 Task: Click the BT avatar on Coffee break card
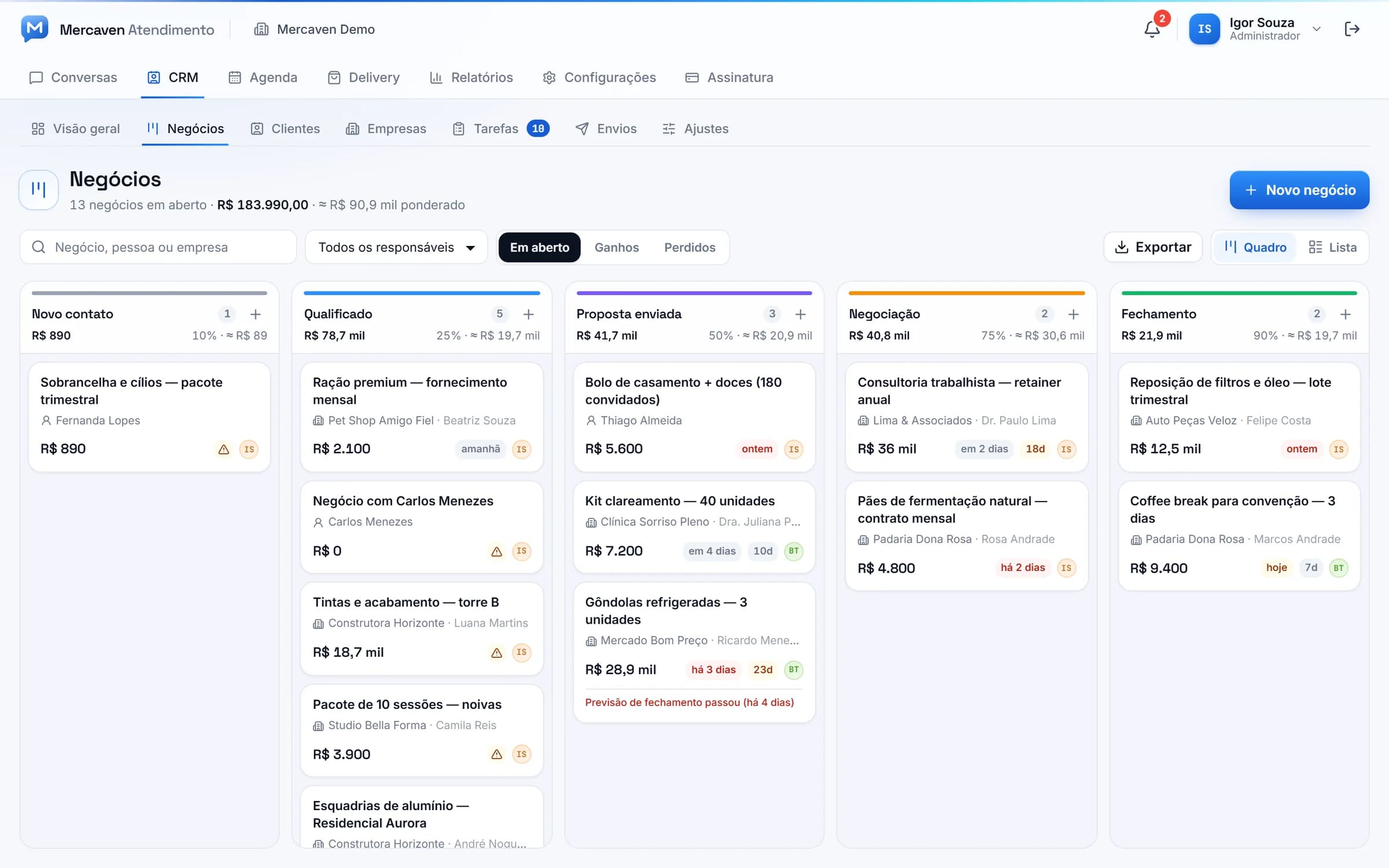(x=1339, y=568)
